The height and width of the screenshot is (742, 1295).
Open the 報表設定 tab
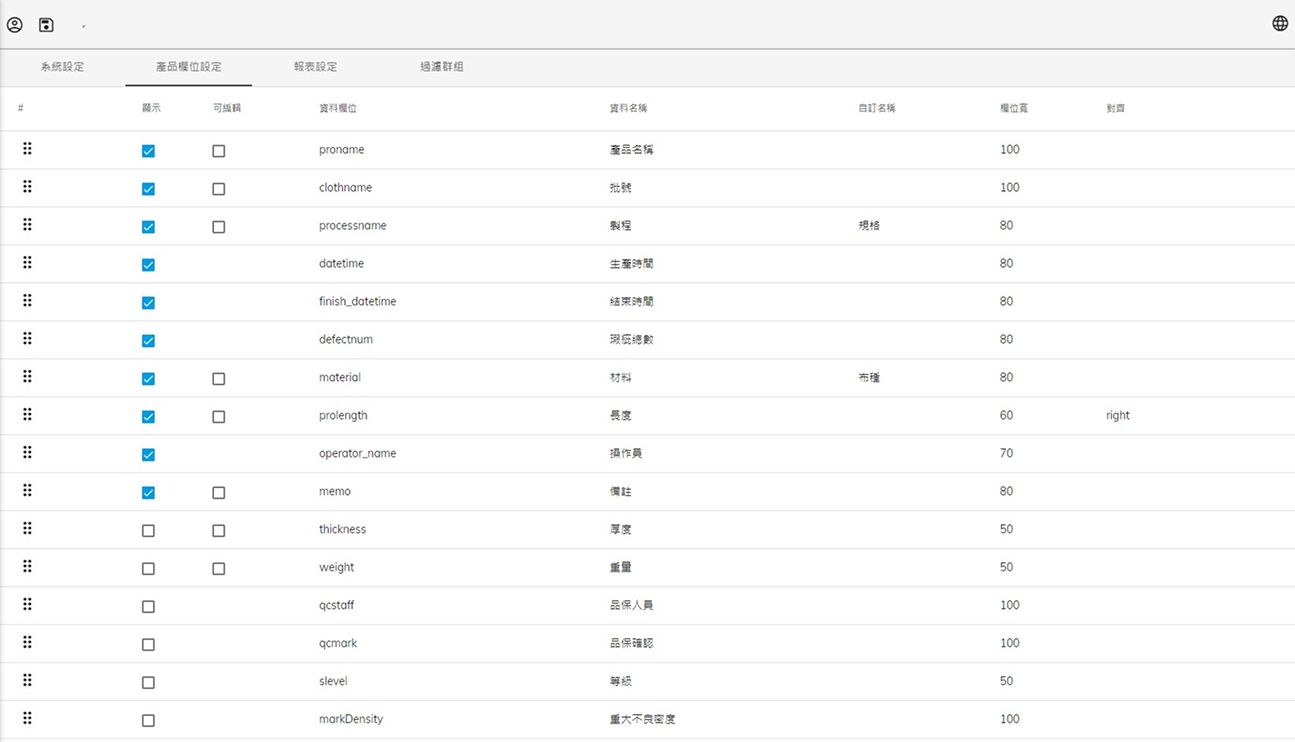315,67
